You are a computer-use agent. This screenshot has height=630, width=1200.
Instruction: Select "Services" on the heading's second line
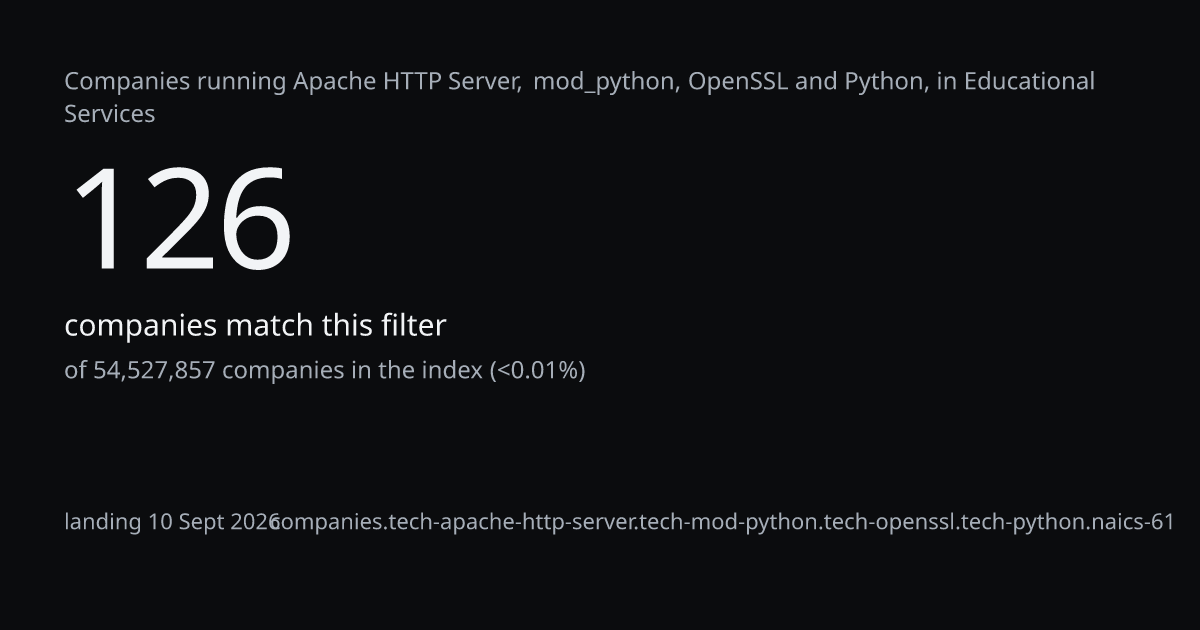(110, 114)
